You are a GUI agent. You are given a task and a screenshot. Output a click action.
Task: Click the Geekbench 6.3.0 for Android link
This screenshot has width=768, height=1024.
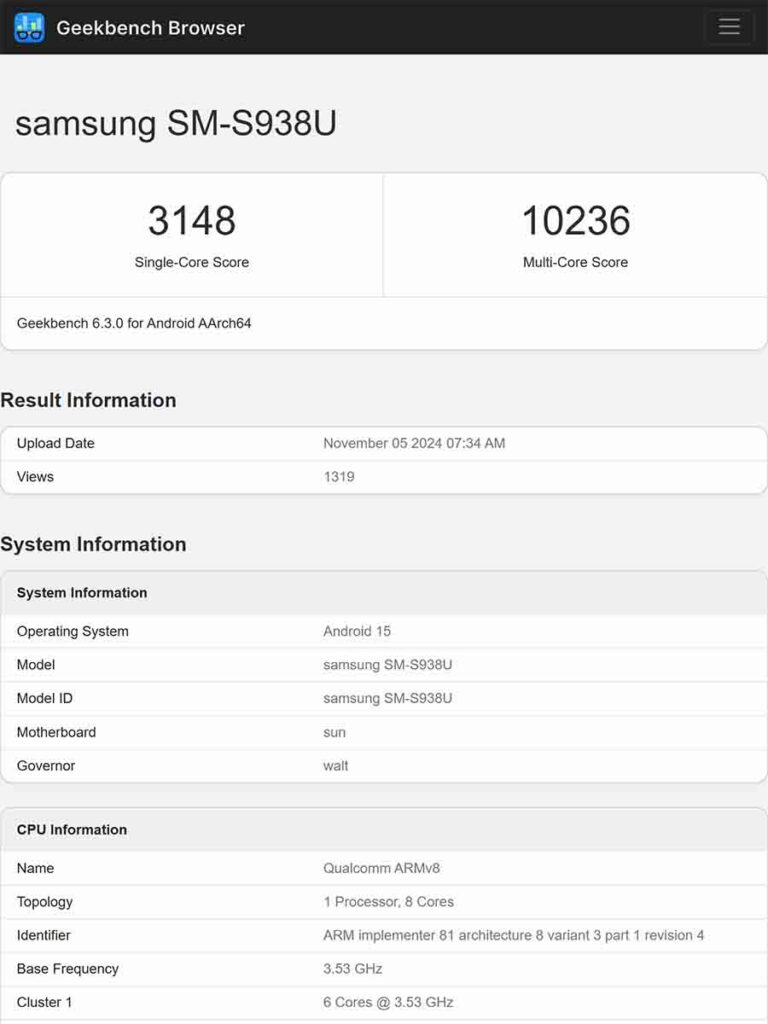[x=134, y=323]
